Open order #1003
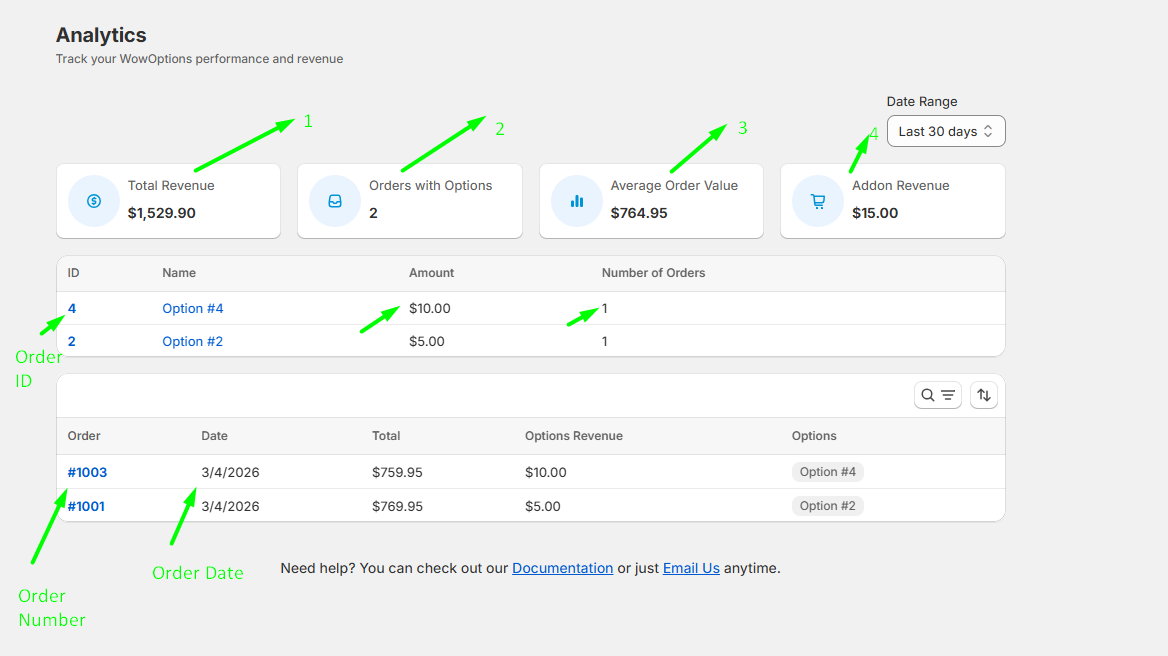1168x656 pixels. [x=87, y=473]
